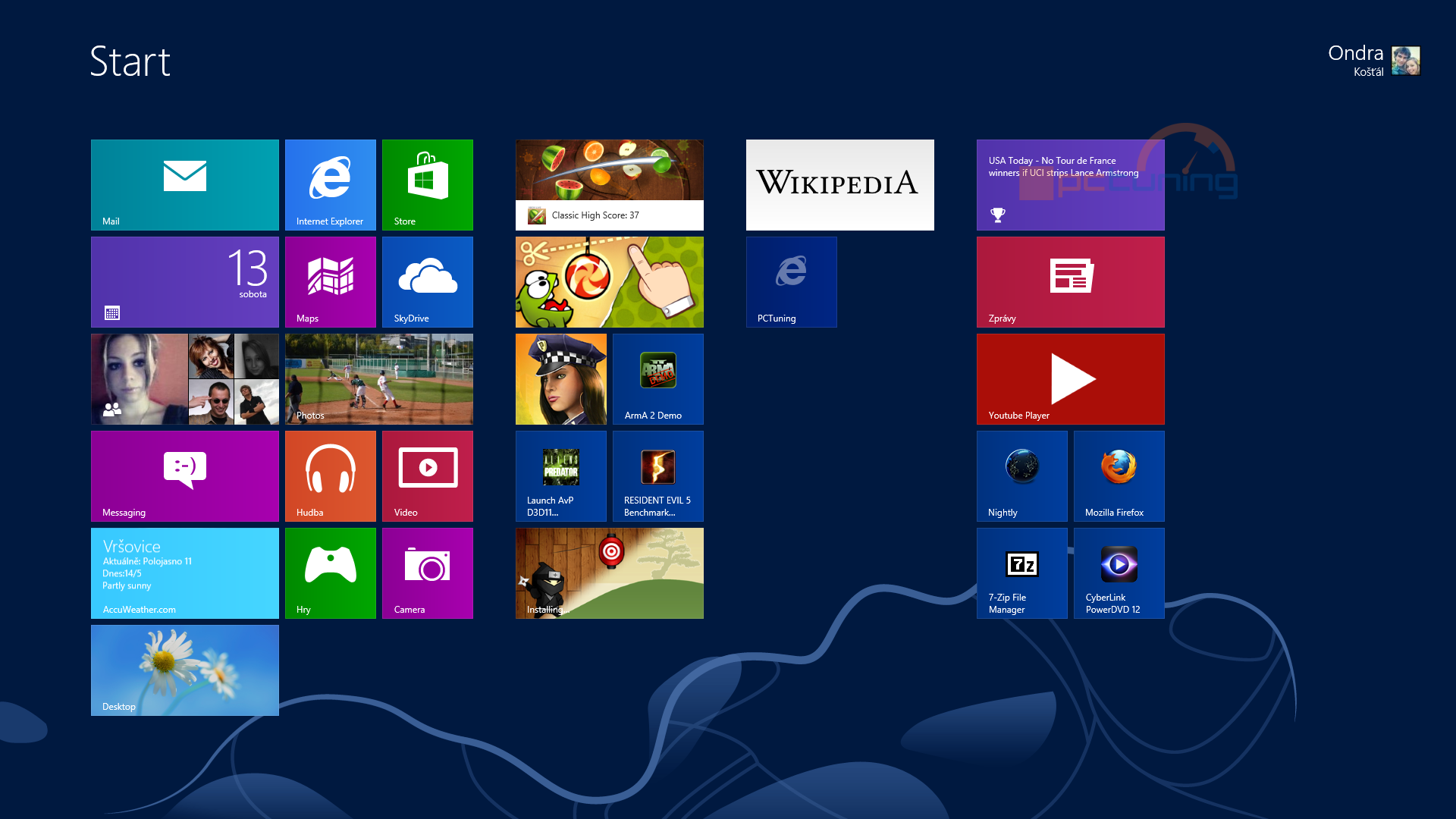Viewport: 1456px width, 819px height.
Task: Open the Photos tile
Action: point(379,379)
